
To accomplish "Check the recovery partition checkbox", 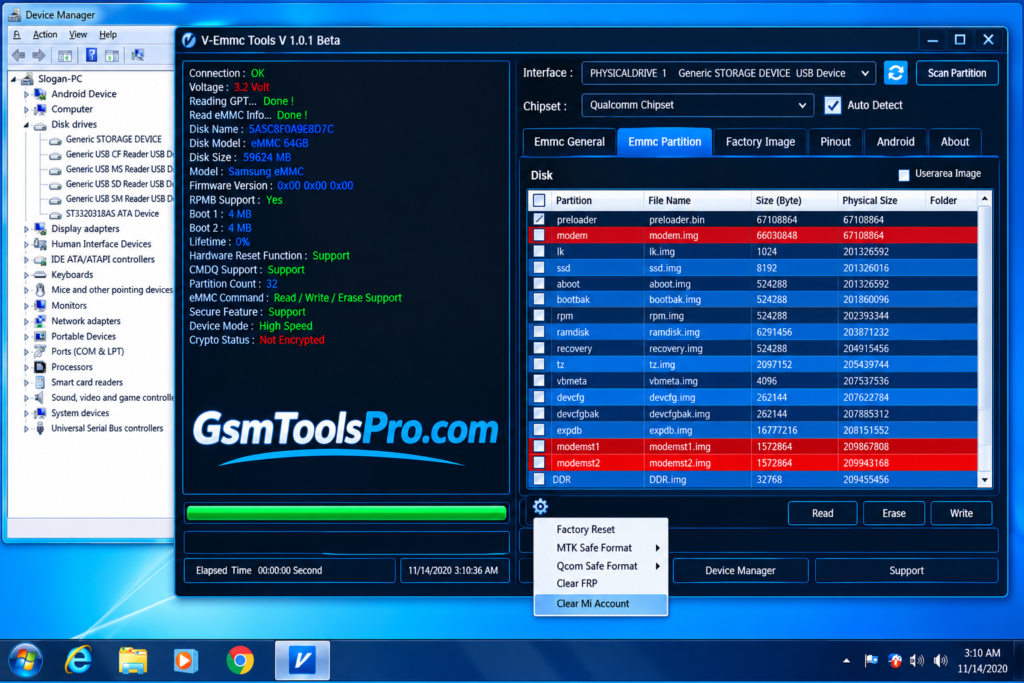I will point(539,348).
